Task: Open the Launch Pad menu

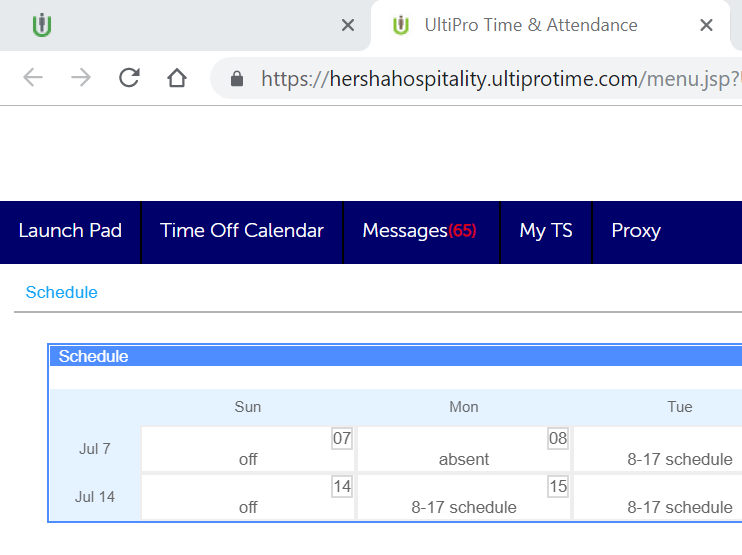Action: (70, 231)
